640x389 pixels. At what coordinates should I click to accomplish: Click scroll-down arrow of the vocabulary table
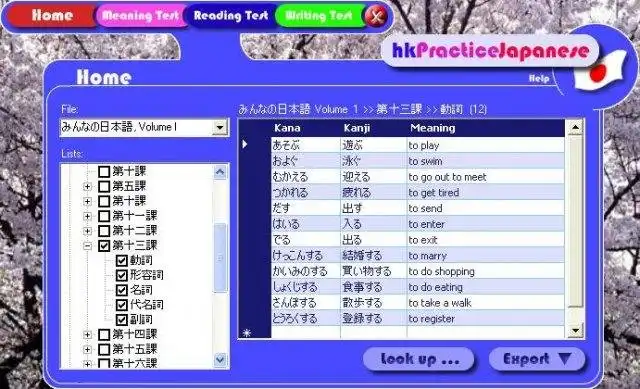point(575,330)
